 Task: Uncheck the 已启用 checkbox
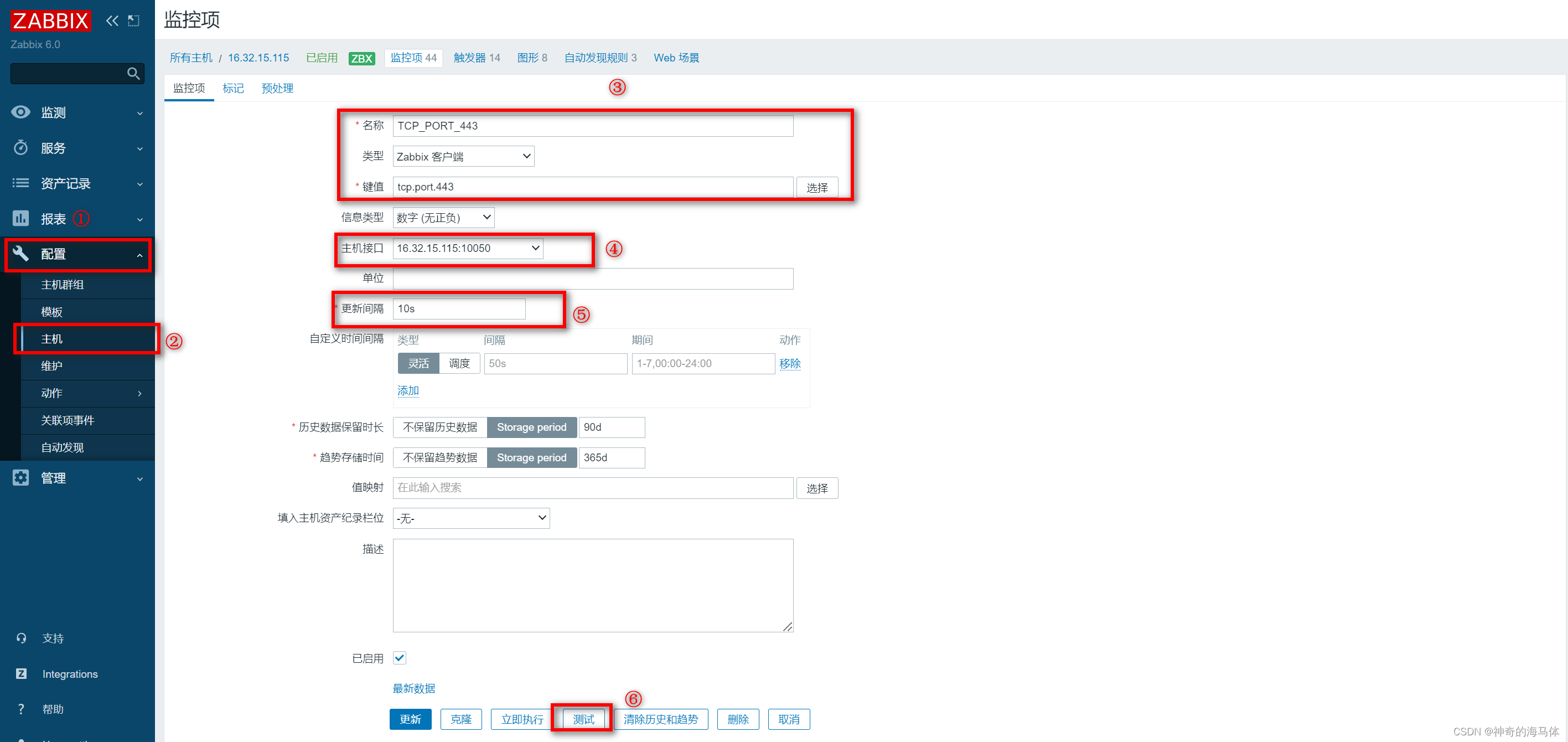coord(399,657)
